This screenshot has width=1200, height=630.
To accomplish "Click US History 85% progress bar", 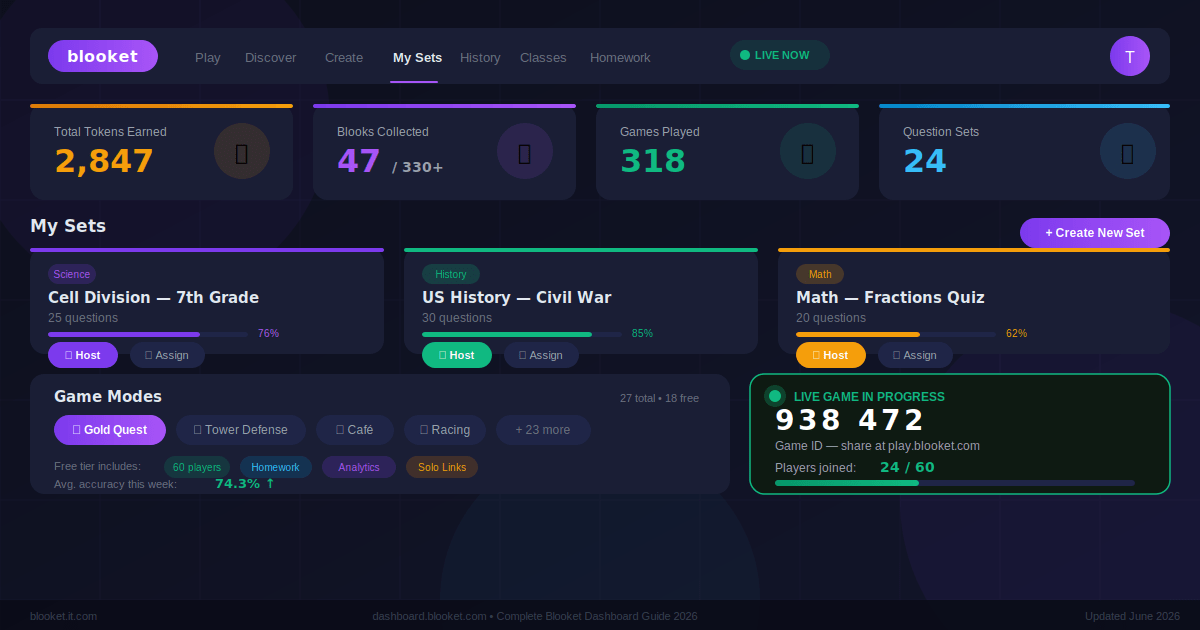I will 522,334.
